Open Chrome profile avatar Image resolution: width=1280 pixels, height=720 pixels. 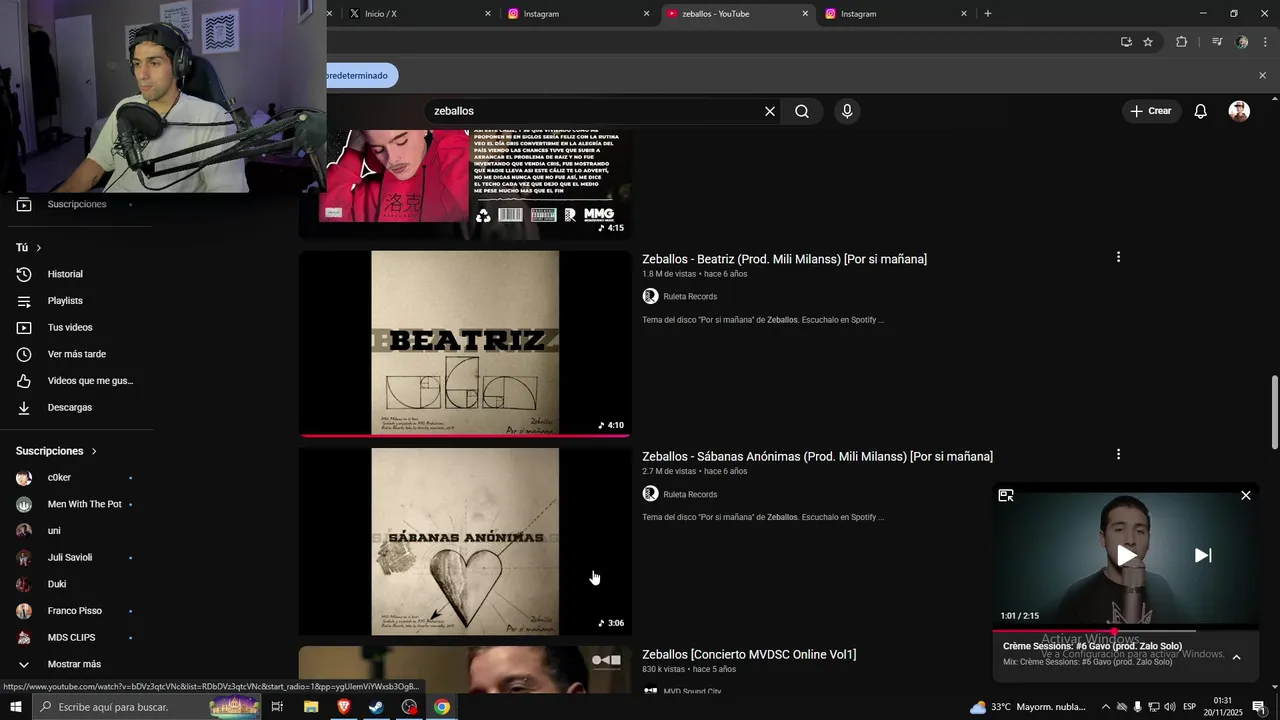(1242, 42)
